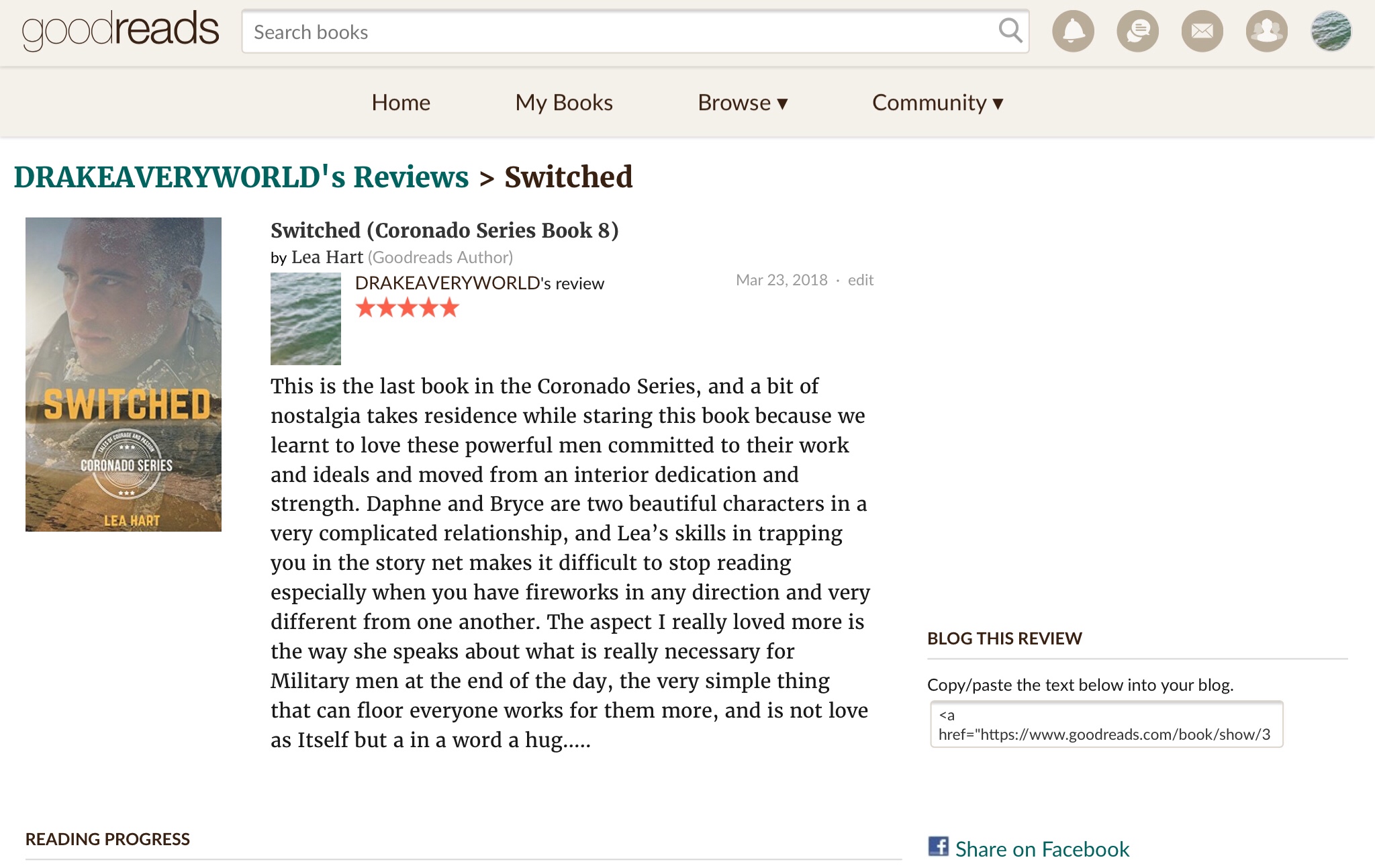Focus the Search books input field
The height and width of the screenshot is (868, 1375).
pos(618,32)
